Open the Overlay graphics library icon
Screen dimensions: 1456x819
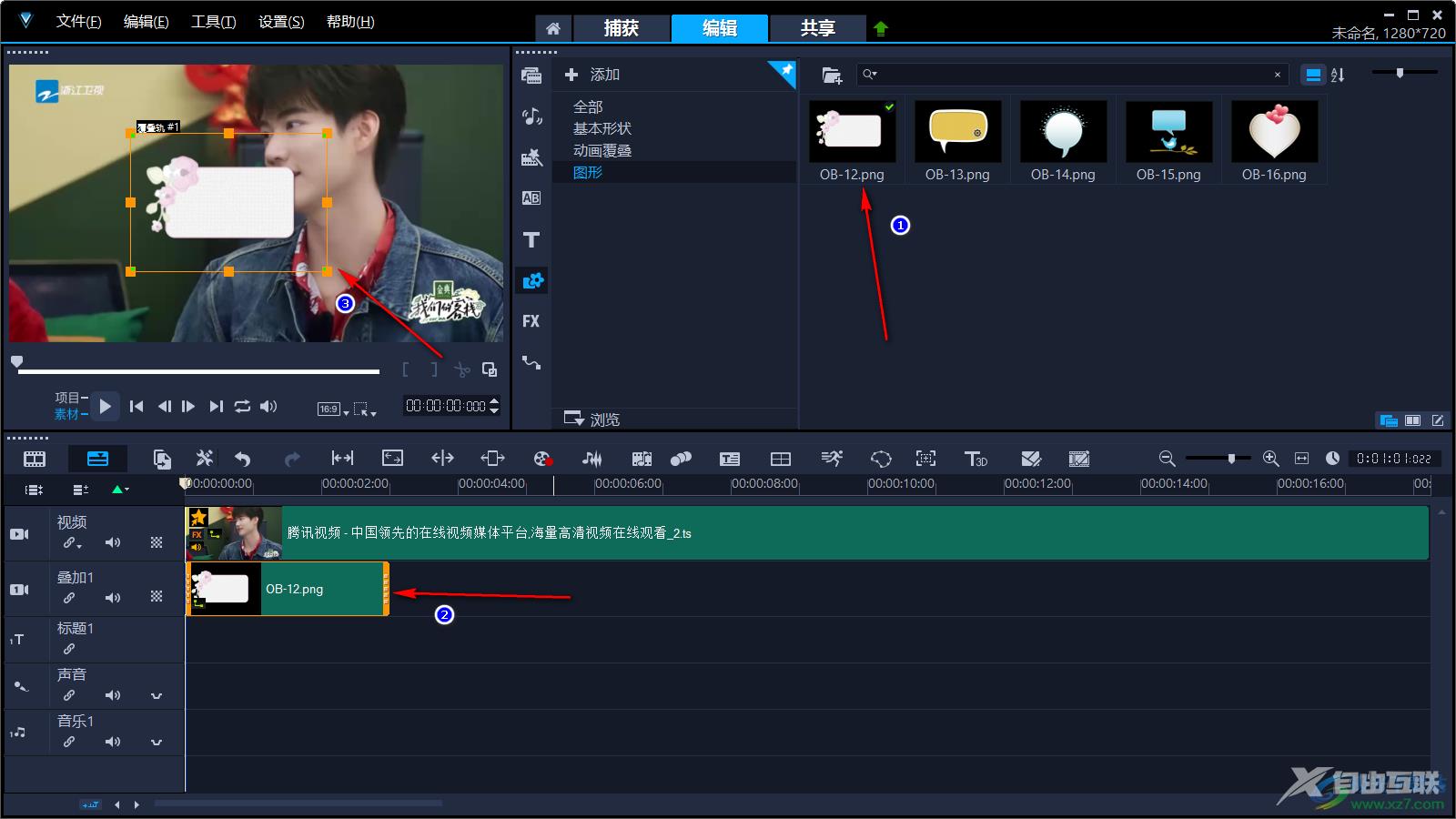532,280
